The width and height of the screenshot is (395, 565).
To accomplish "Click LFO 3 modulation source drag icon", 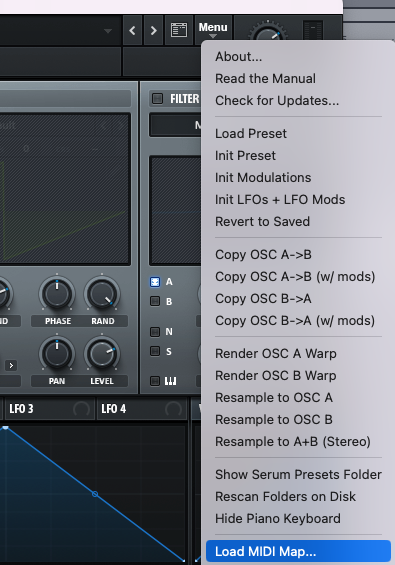I will (x=81, y=409).
